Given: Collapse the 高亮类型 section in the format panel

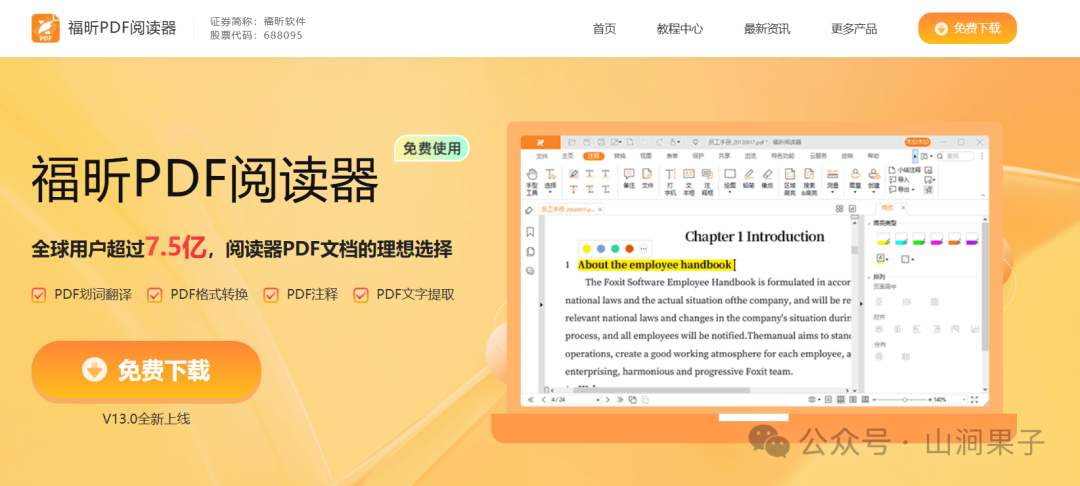Looking at the screenshot, I should tap(869, 222).
